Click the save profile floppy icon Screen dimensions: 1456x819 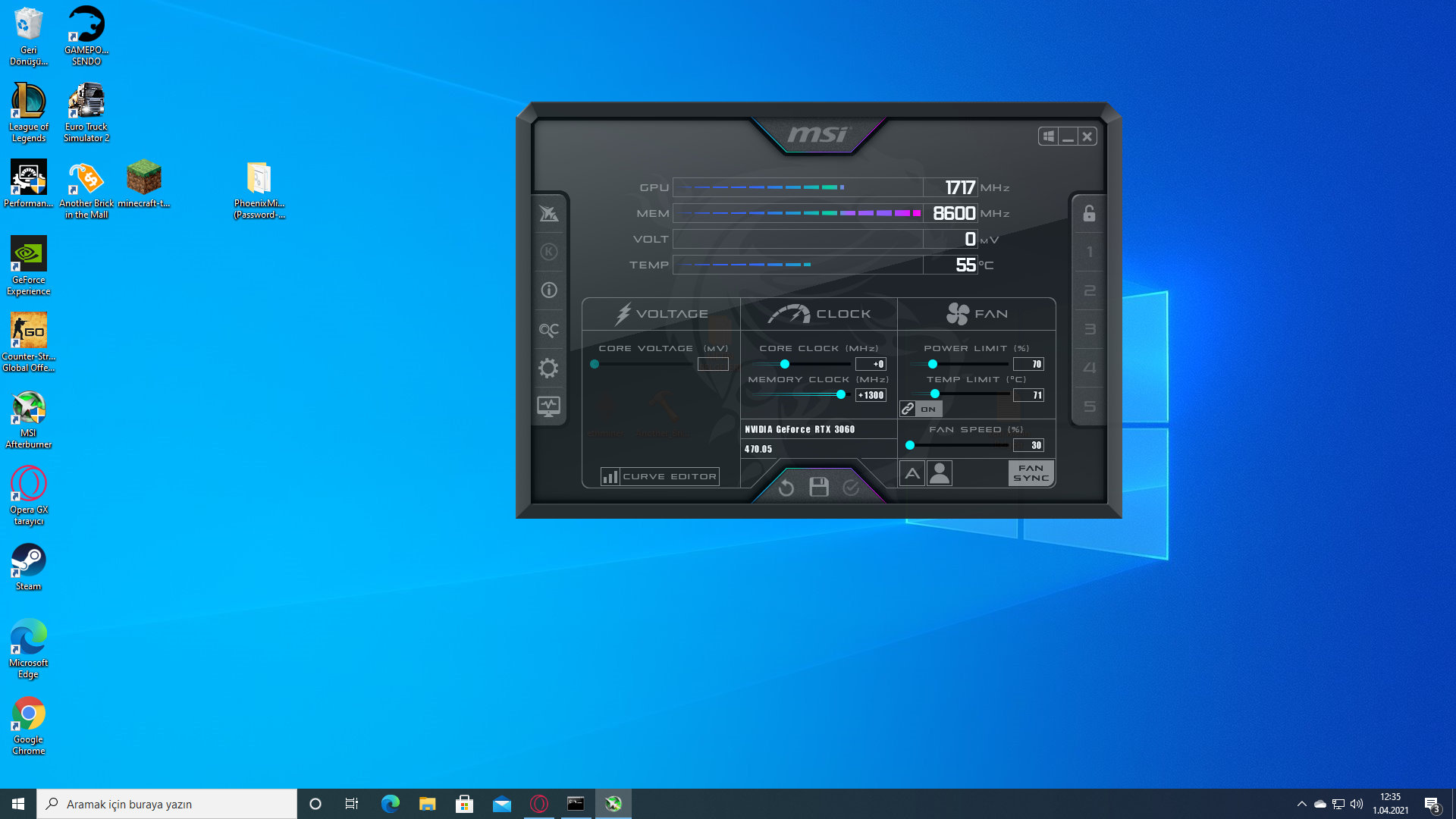coord(819,487)
